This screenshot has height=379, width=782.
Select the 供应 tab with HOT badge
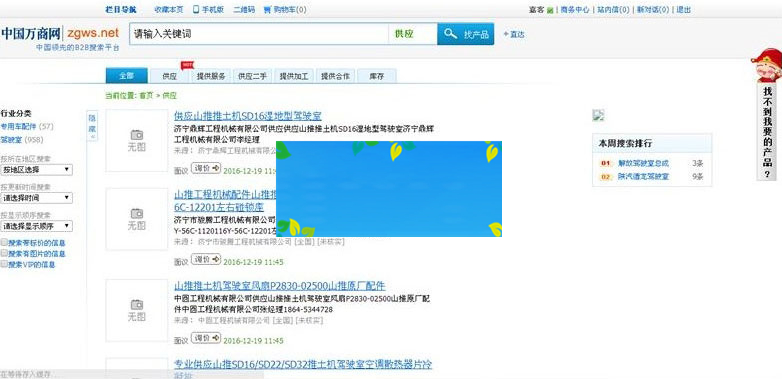(170, 76)
